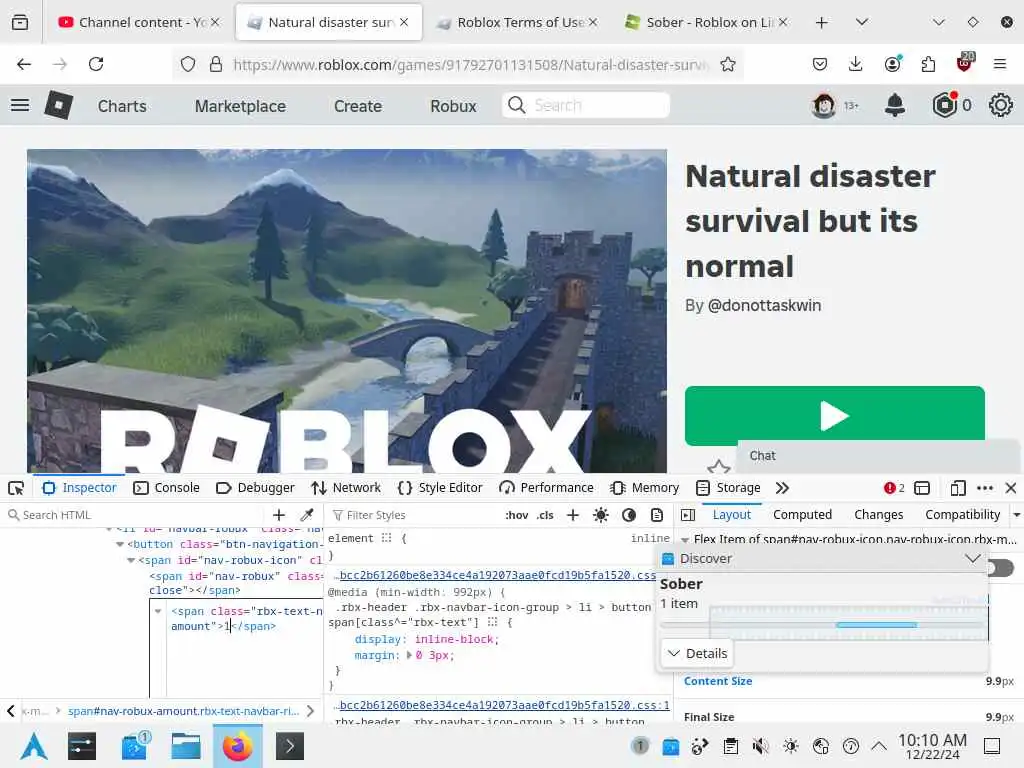Open the Extensions puzzle icon
Viewport: 1024px width, 768px height.
coord(928,64)
